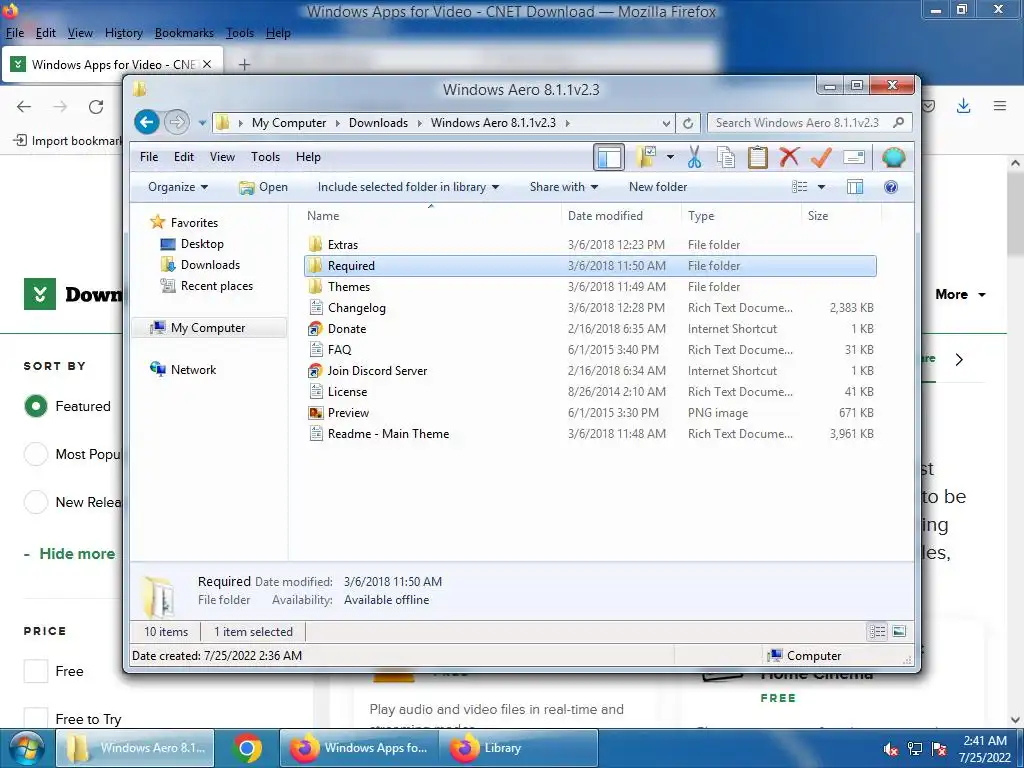Click the Change your view icon
This screenshot has width=1024, height=768.
(x=800, y=187)
